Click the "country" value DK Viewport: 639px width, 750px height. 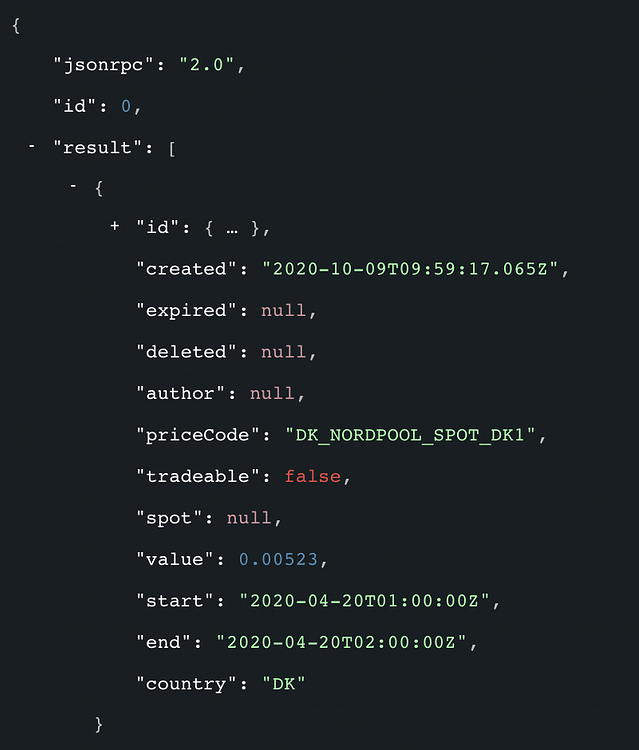tap(284, 684)
